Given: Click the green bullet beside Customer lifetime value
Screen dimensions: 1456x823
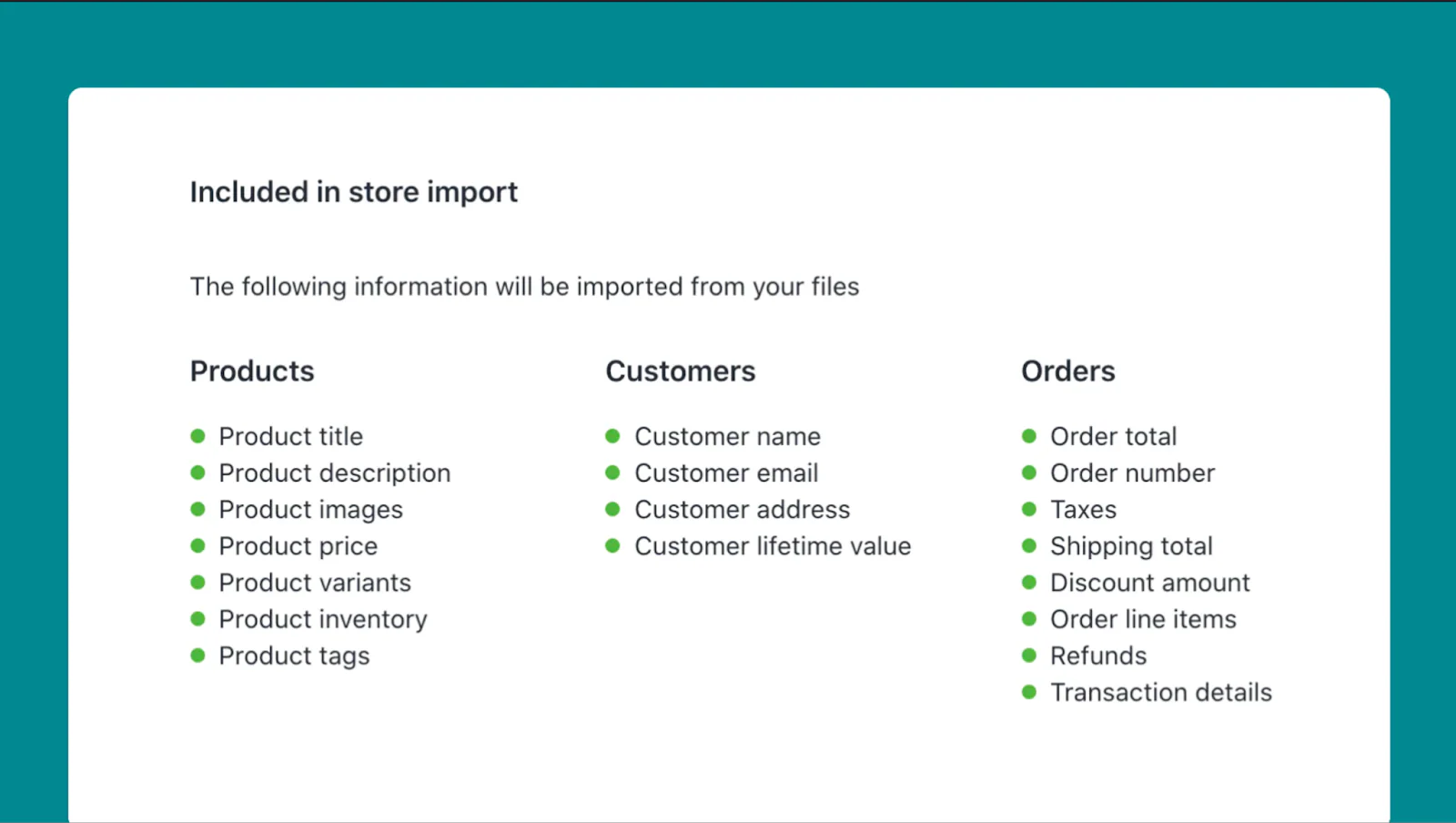Looking at the screenshot, I should pos(612,545).
